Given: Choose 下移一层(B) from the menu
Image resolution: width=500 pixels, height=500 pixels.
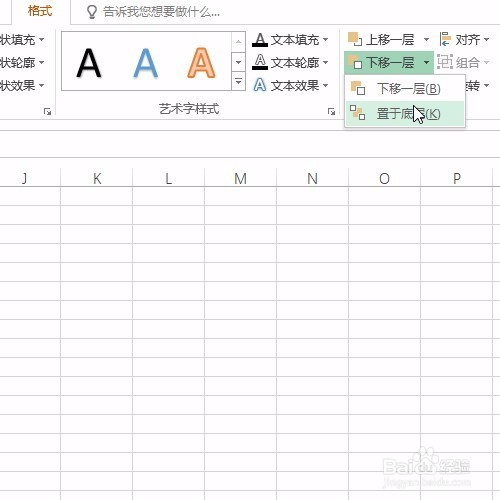Looking at the screenshot, I should click(405, 89).
